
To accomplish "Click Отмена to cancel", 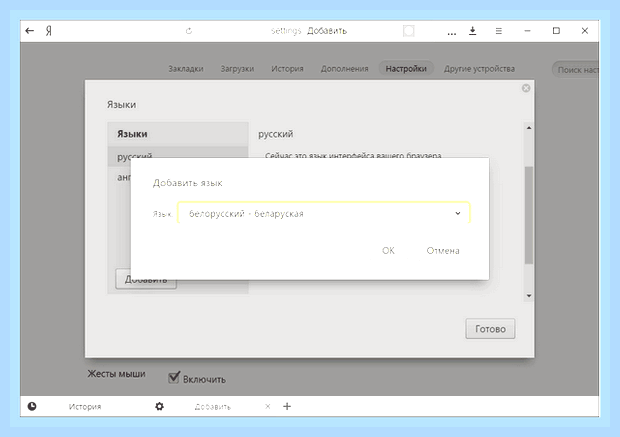I will (443, 250).
